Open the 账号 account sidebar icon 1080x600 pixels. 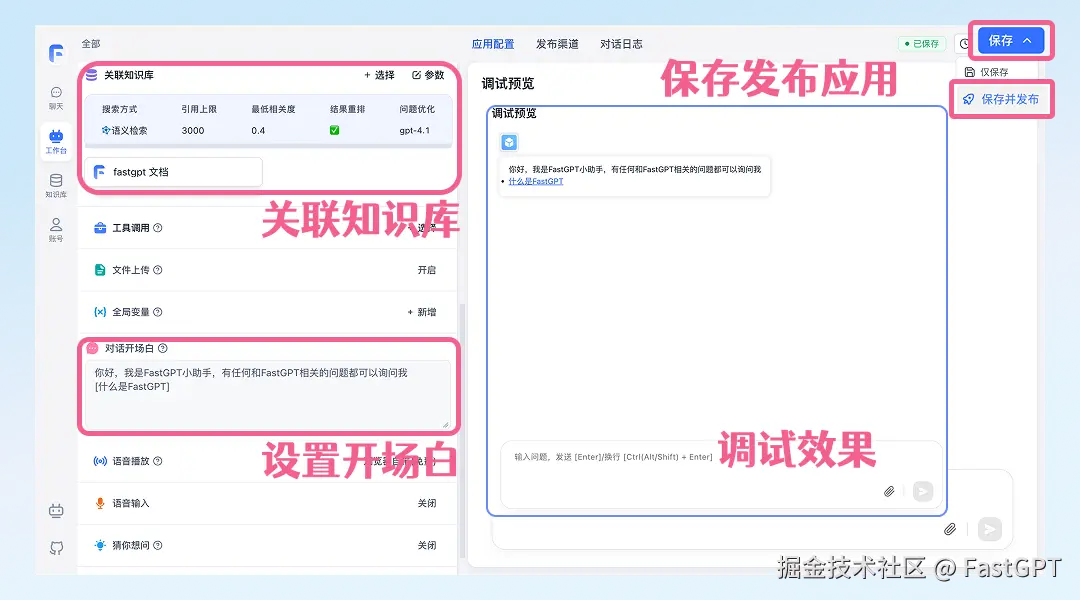56,230
